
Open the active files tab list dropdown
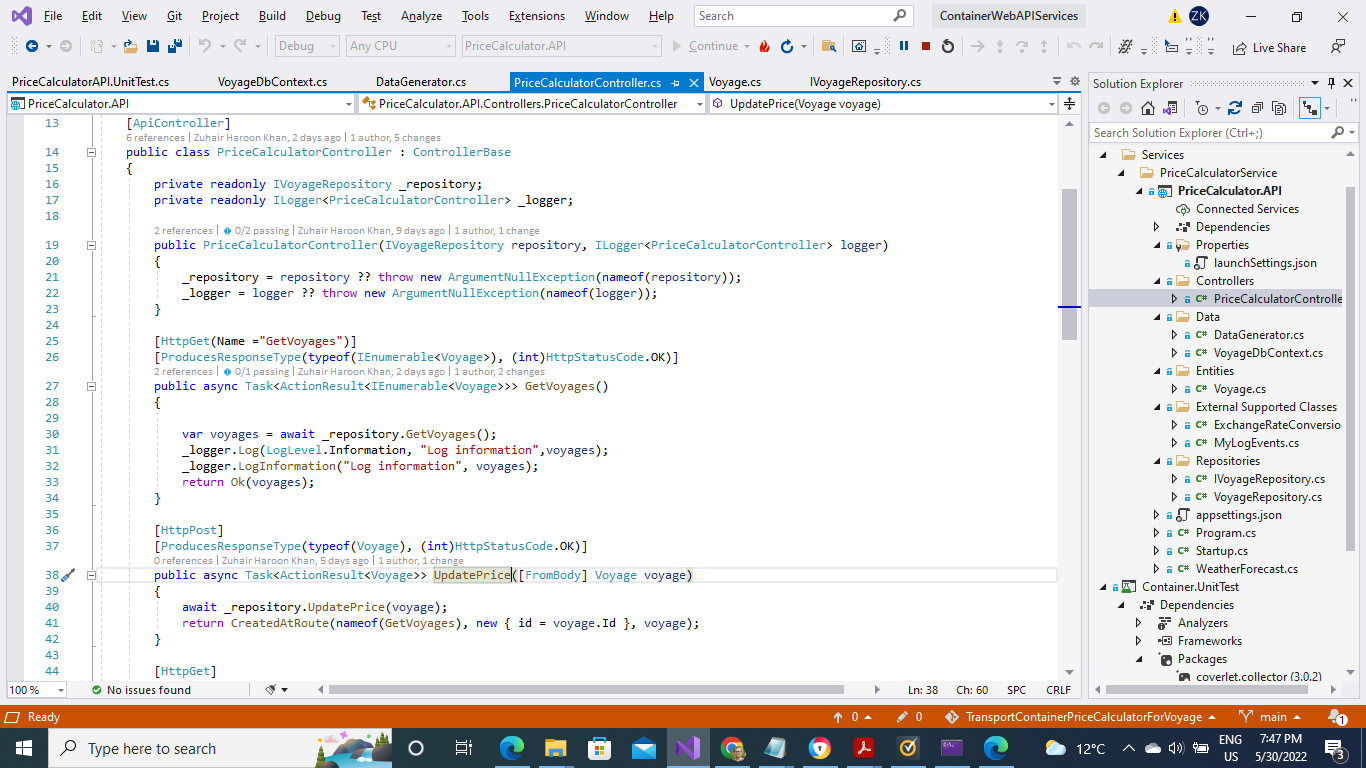1057,82
